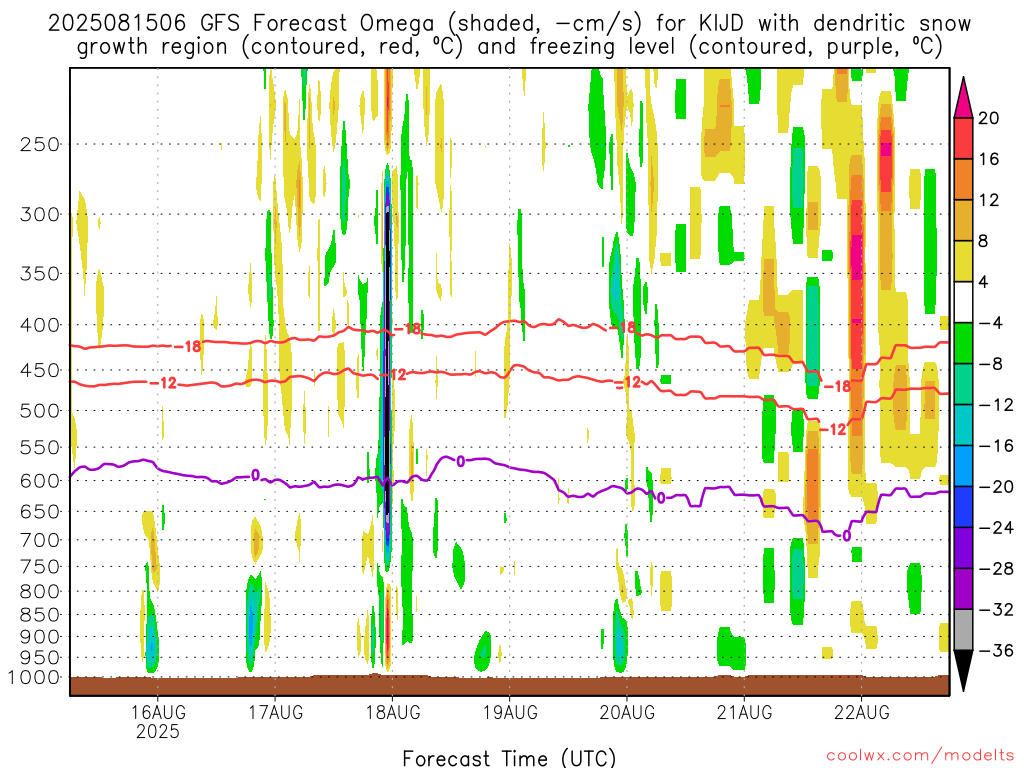The height and width of the screenshot is (768, 1024).
Task: Select the 950 pressure level label
Action: coord(40,658)
